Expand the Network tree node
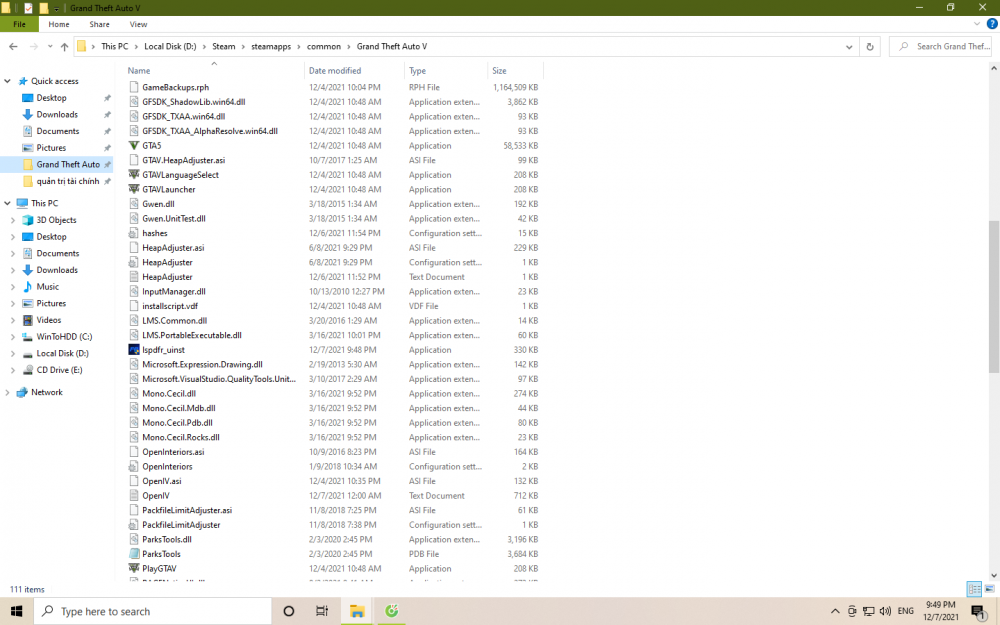The image size is (1000, 625). coord(11,392)
